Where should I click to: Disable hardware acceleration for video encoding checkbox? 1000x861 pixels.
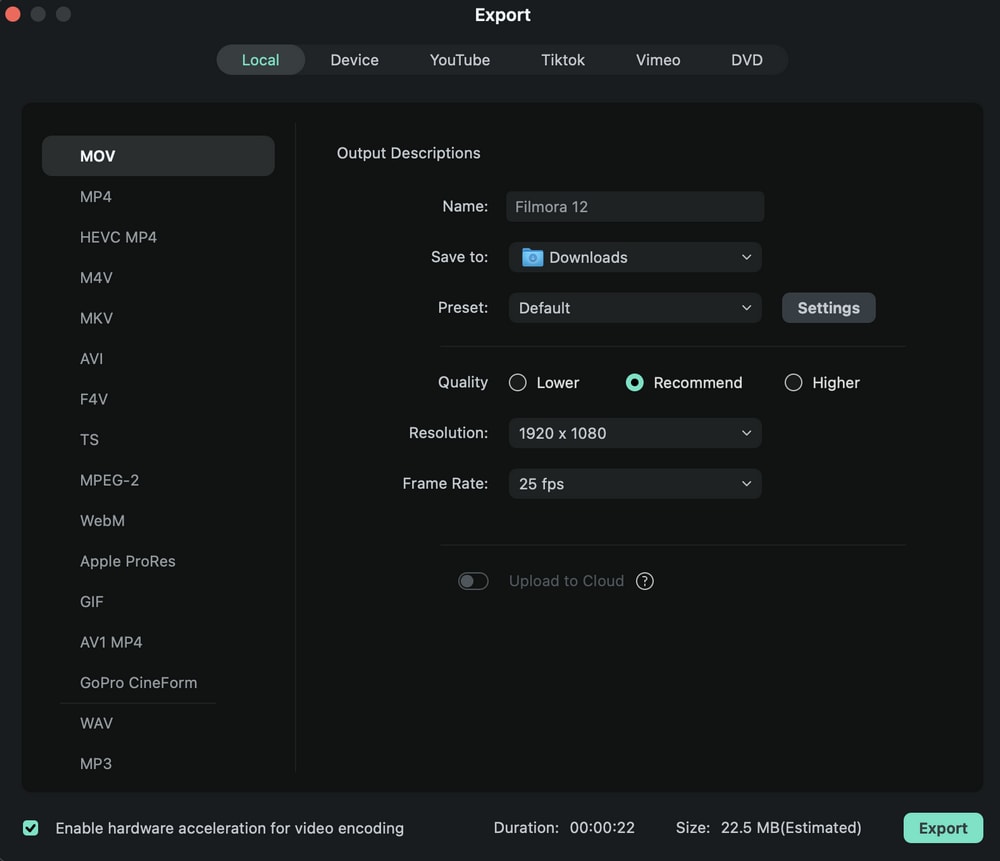31,828
